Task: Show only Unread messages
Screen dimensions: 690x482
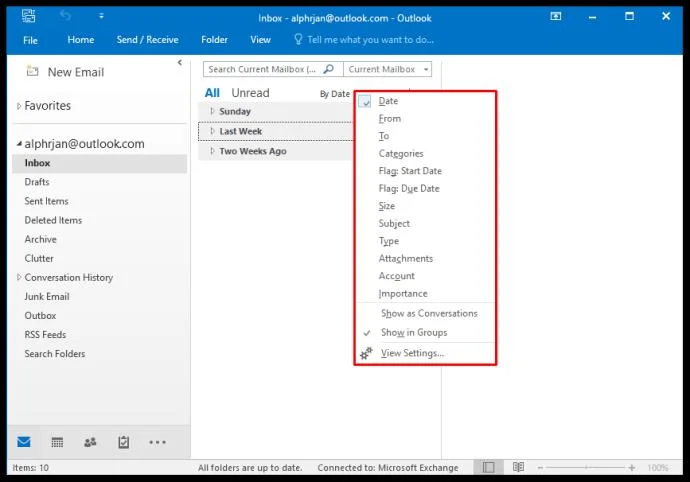Action: [250, 93]
